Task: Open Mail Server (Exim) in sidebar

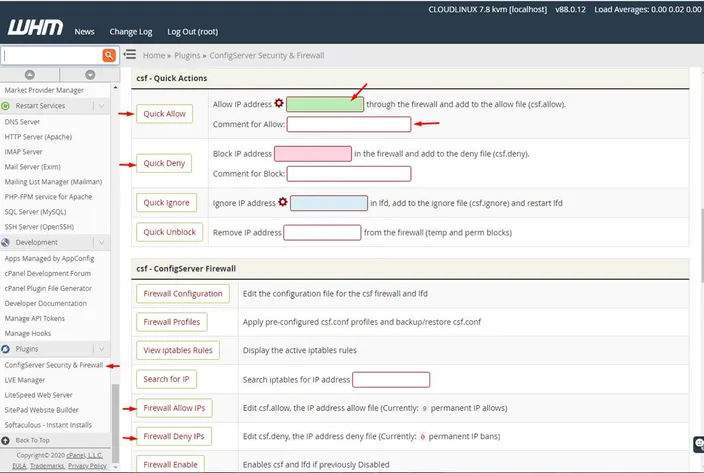Action: coord(32,167)
